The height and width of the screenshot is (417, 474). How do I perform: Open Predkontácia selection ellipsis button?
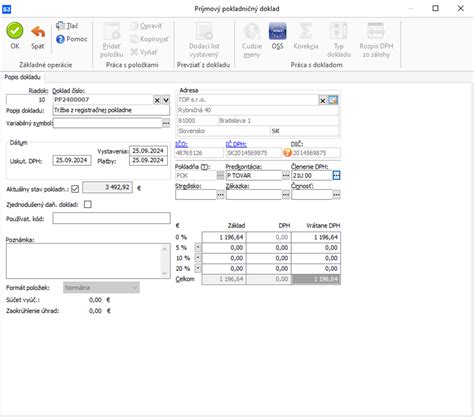pos(286,175)
